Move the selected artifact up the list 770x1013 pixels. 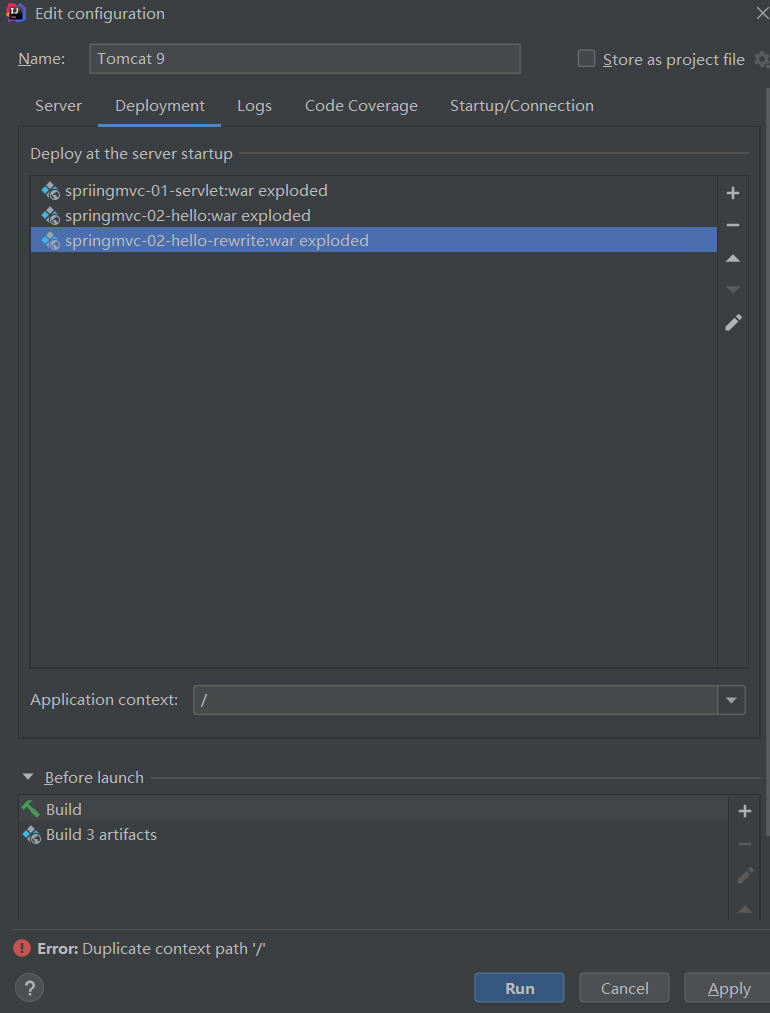click(733, 257)
